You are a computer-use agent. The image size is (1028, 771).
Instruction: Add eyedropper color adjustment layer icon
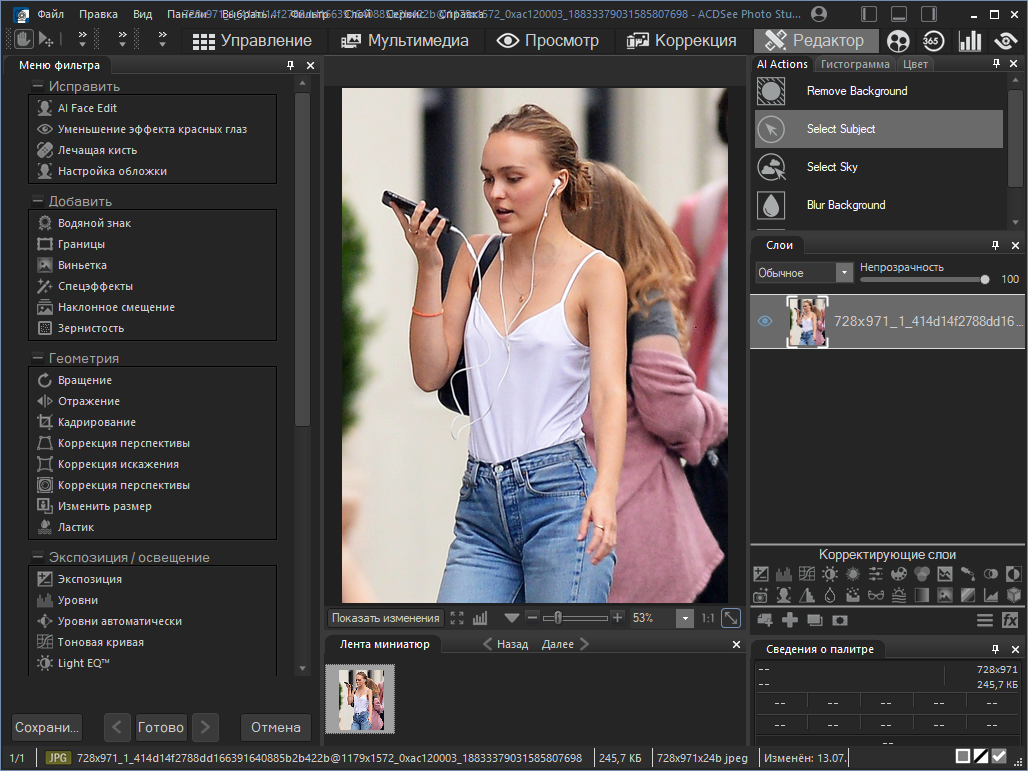968,574
